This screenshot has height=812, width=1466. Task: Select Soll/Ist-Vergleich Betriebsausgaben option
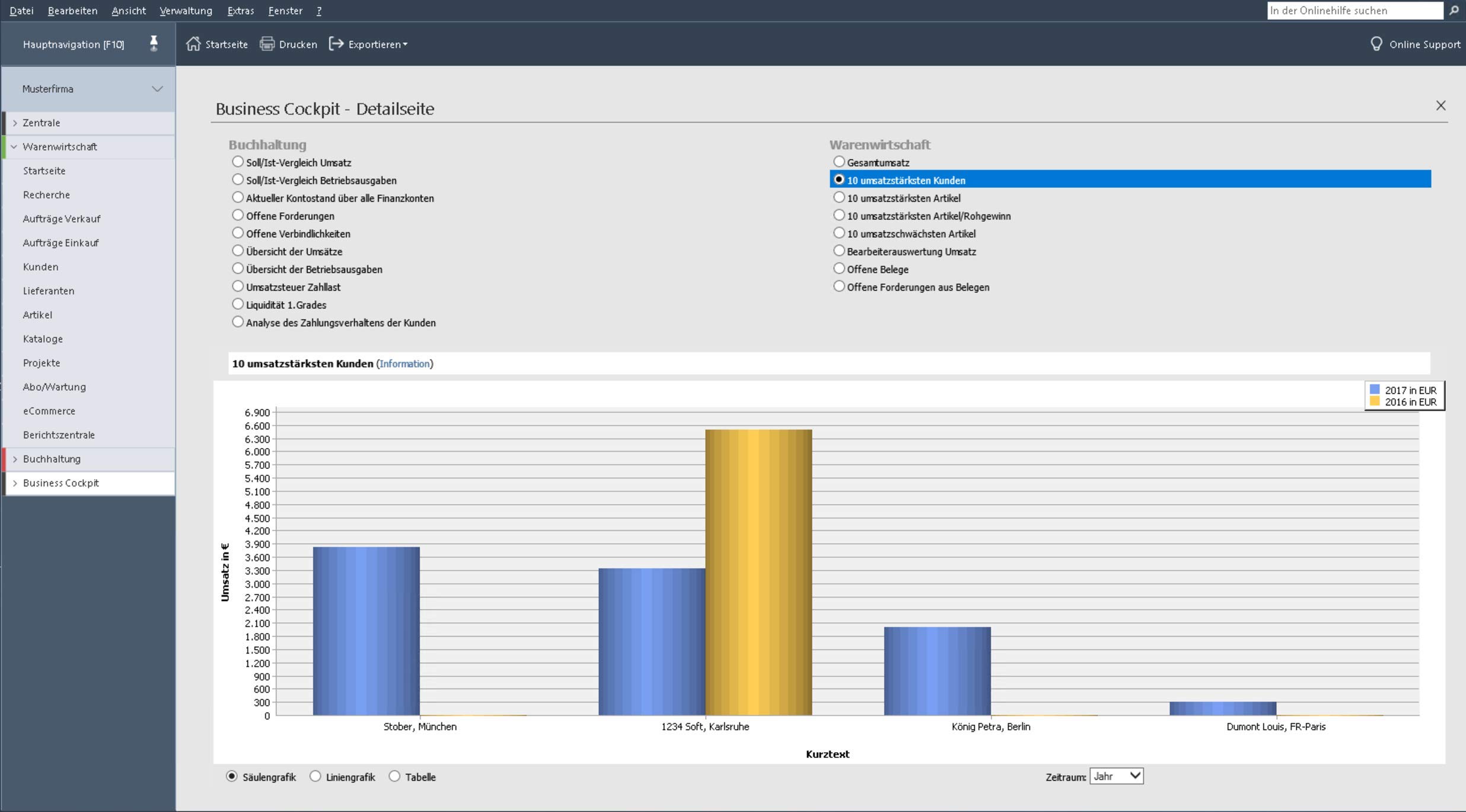238,180
